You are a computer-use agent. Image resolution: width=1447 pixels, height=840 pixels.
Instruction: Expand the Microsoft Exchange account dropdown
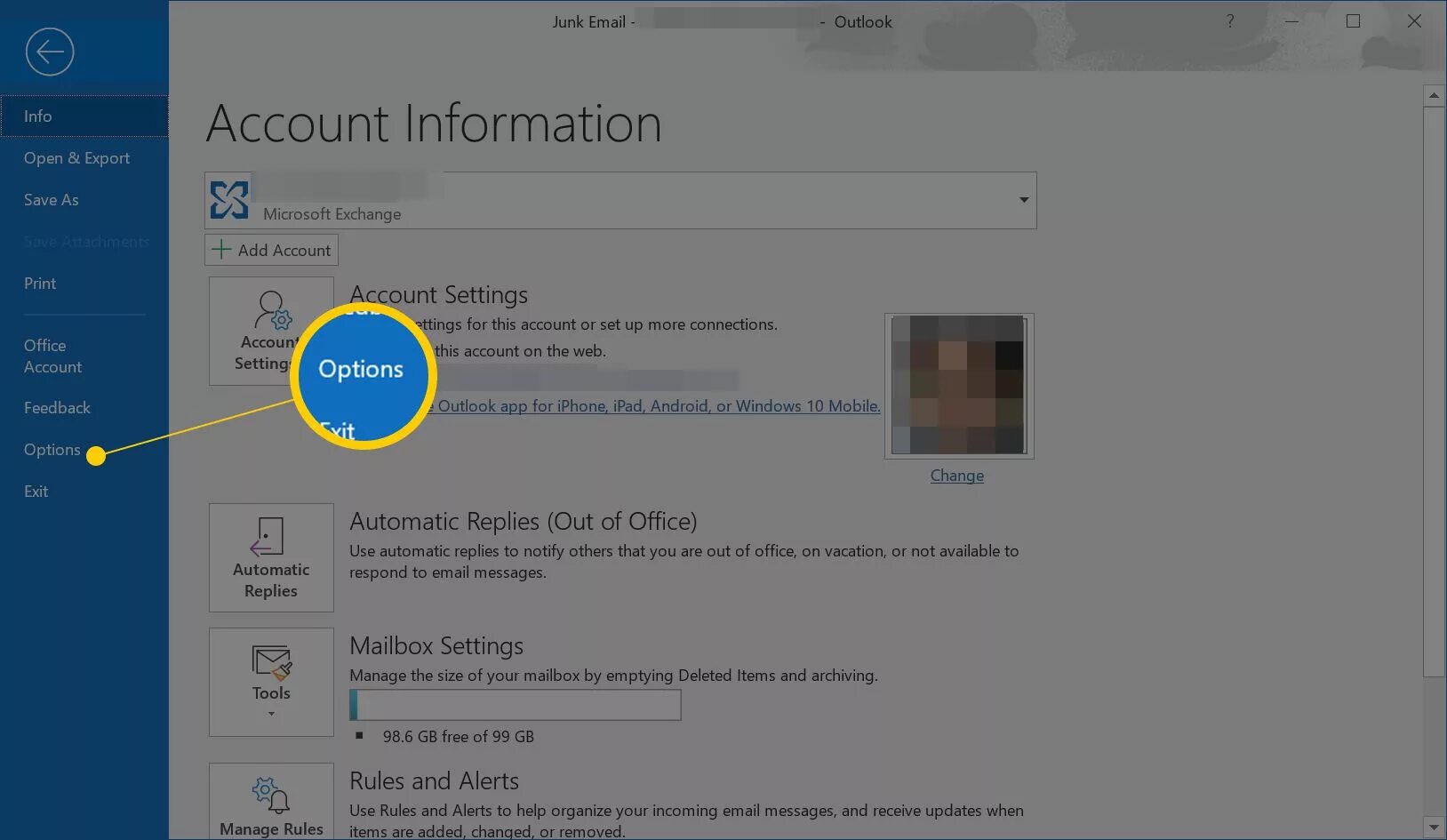click(1024, 200)
